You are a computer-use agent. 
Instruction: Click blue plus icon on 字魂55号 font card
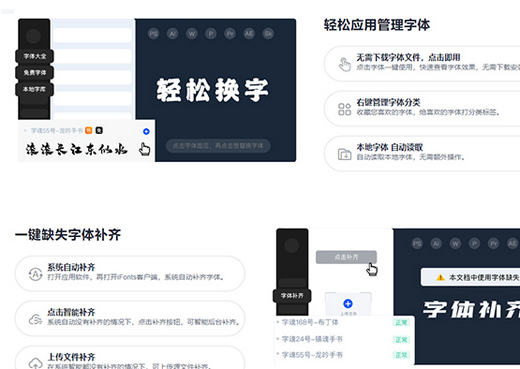[x=146, y=131]
